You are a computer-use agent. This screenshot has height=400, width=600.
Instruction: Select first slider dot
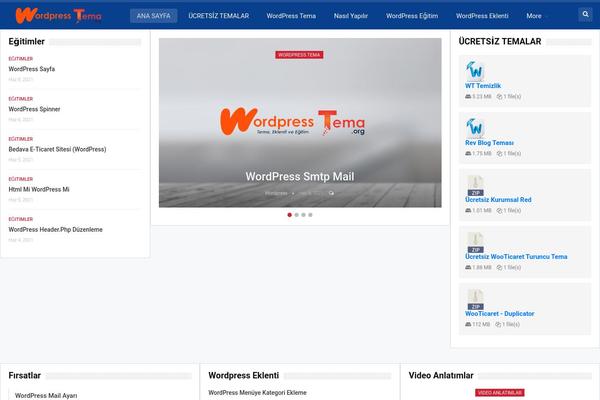coord(290,215)
